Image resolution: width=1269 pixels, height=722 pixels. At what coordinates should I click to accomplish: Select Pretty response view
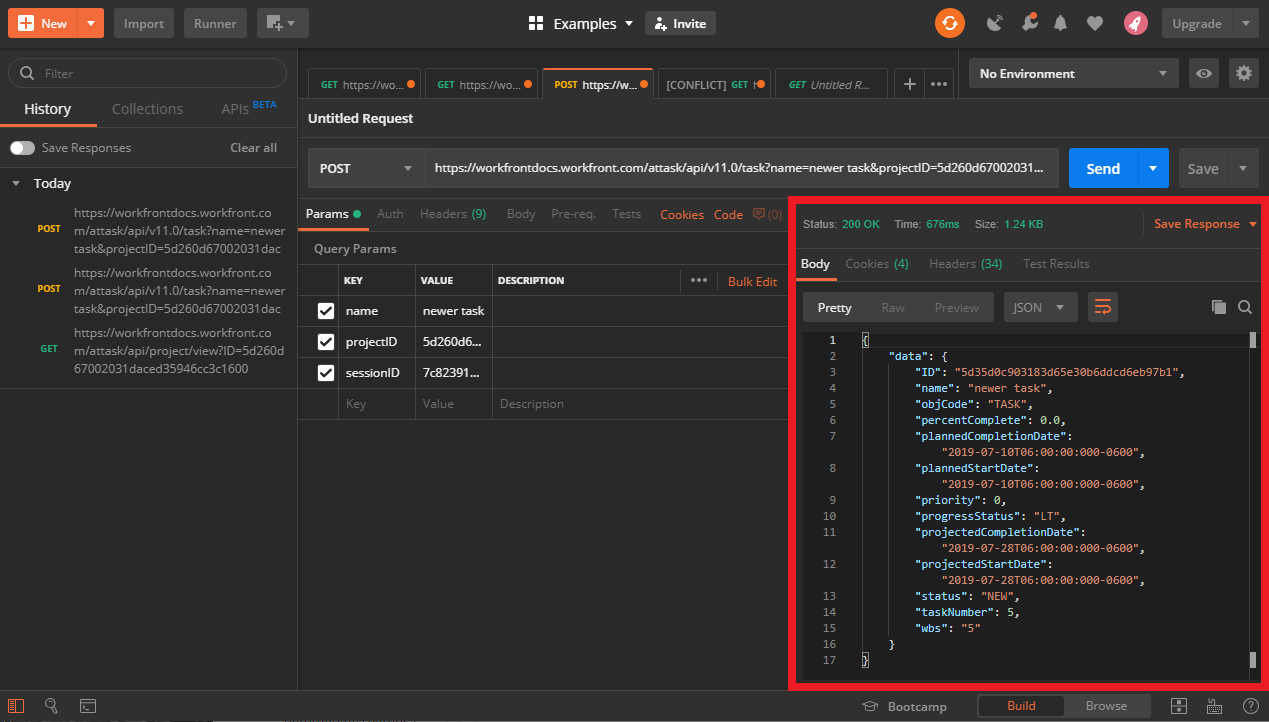834,307
